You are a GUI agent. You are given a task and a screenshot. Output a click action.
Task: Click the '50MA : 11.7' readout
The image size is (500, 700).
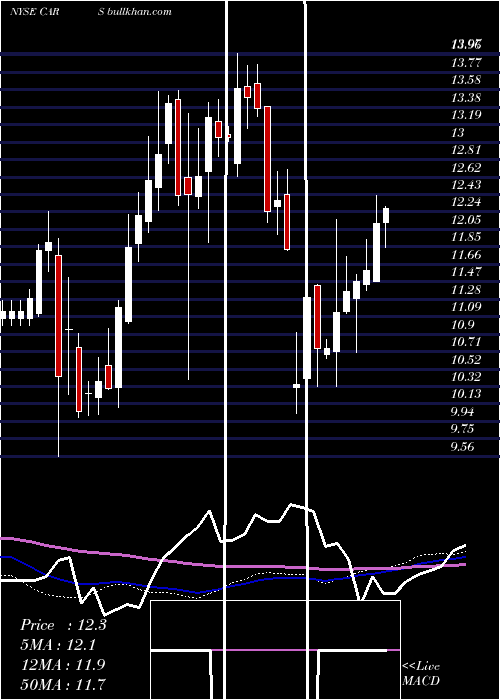(x=63, y=684)
